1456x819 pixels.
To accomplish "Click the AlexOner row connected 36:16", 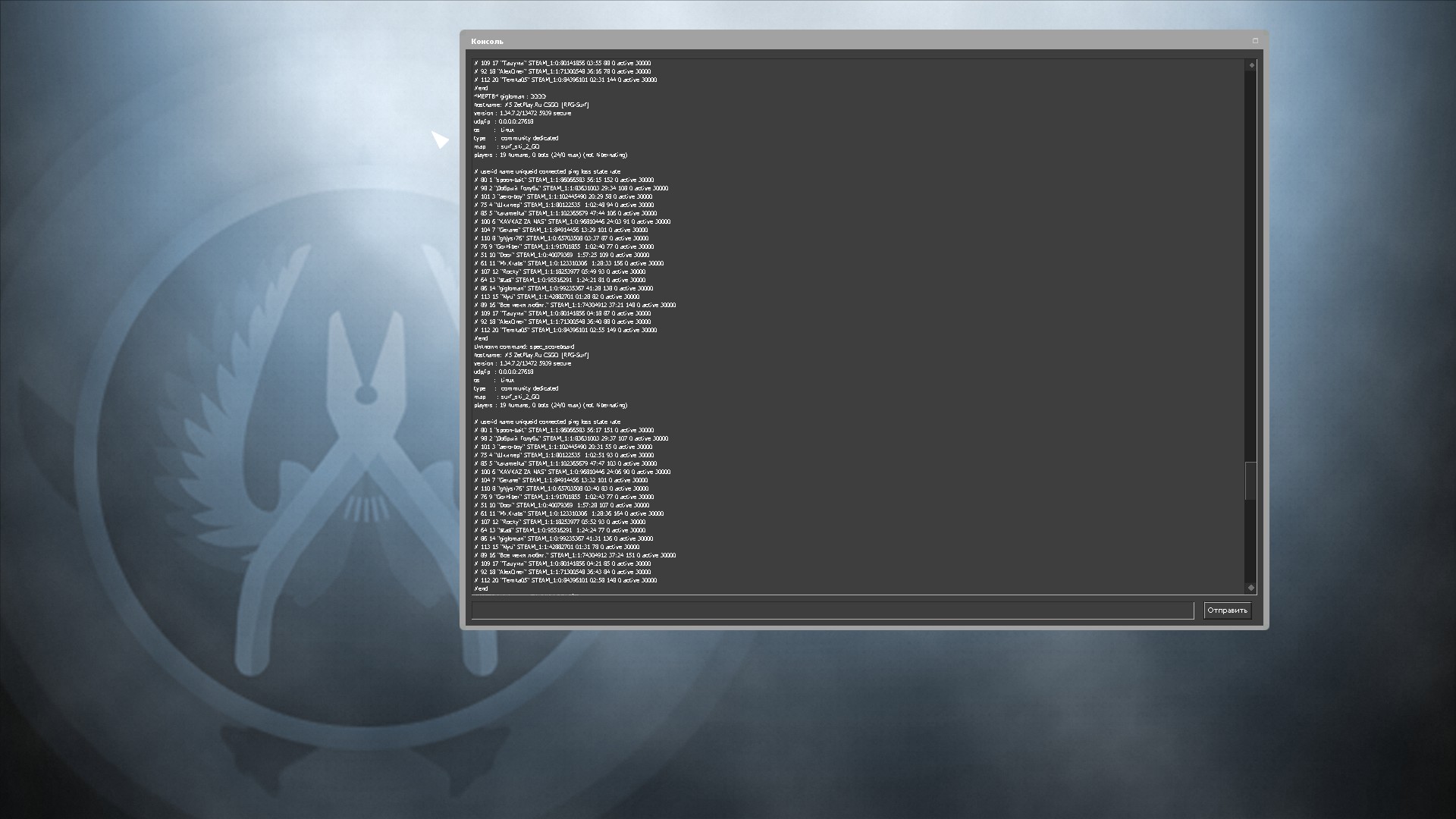I will (563, 71).
